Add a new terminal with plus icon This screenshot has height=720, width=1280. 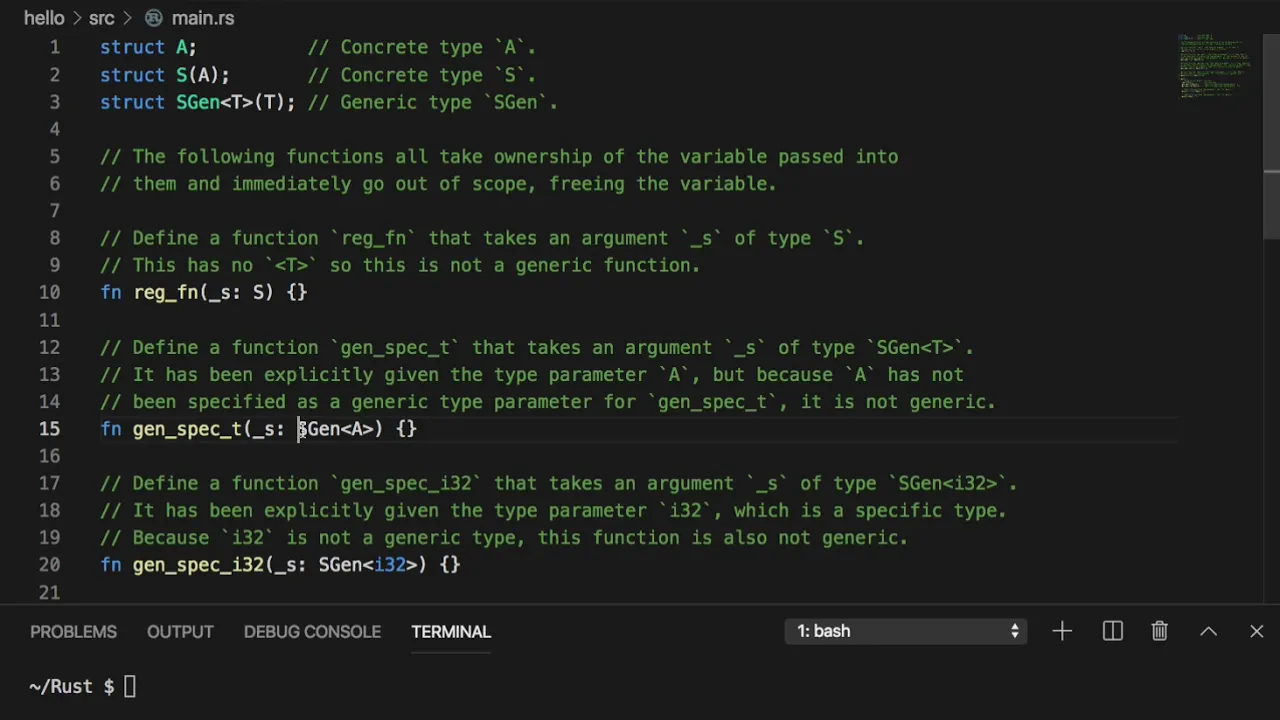click(1062, 631)
